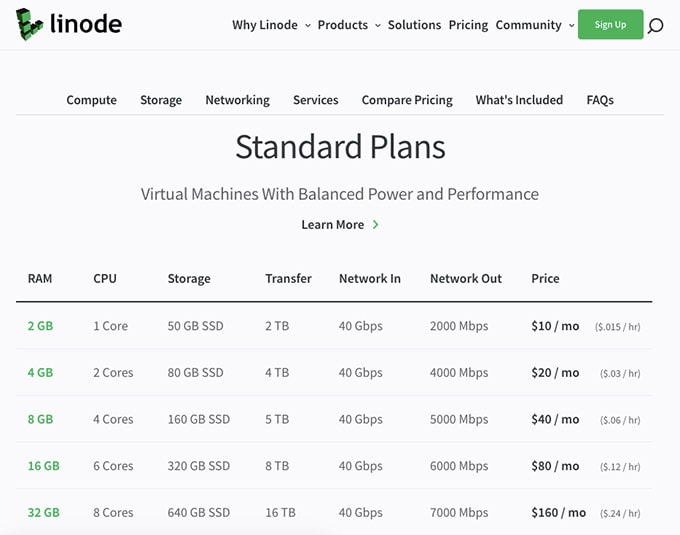This screenshot has height=535, width=680.
Task: Click the ($.03 / hr) hourly rate
Action: (x=620, y=374)
